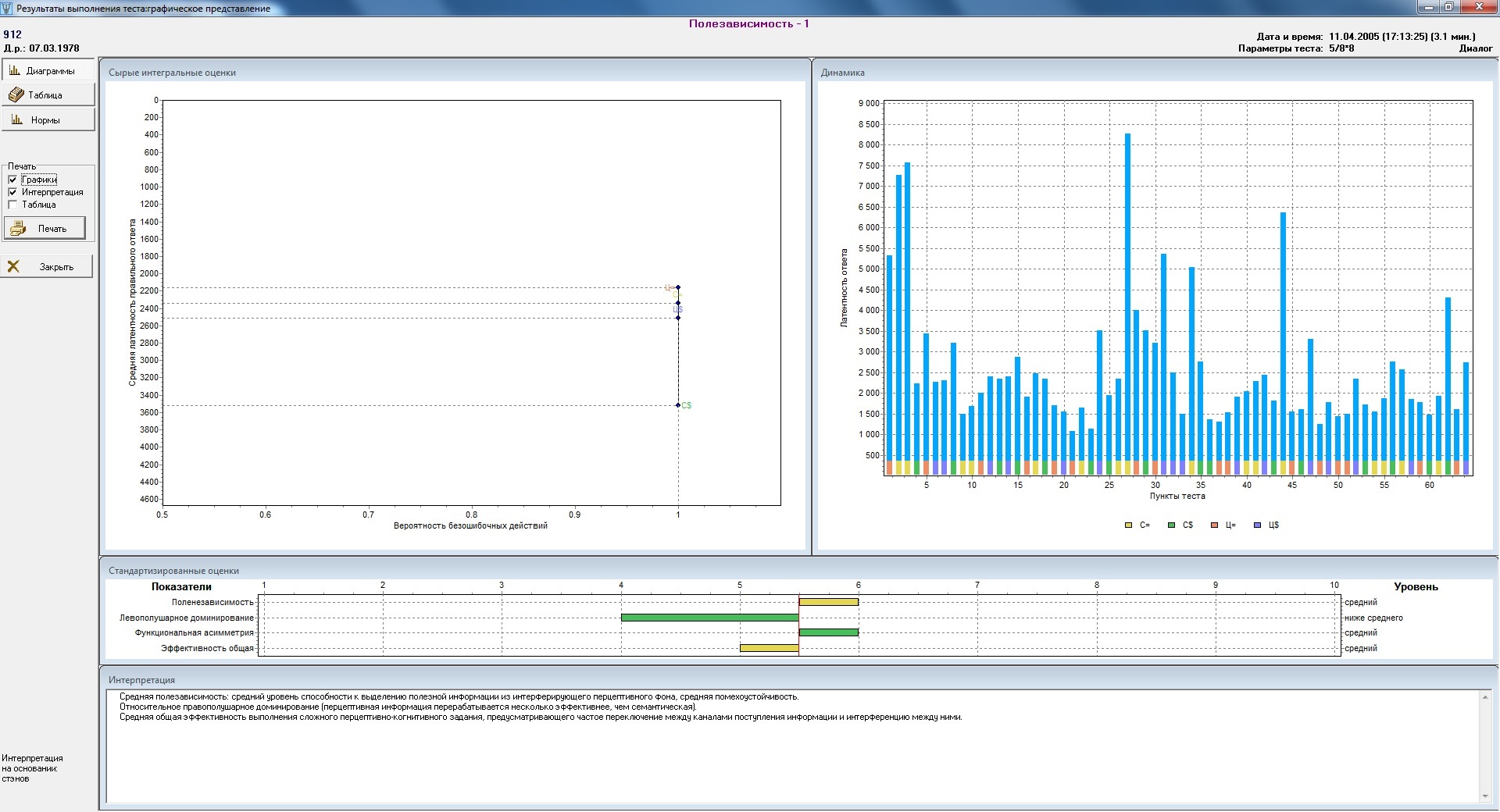Enable the Графики print checkbox

(x=12, y=180)
